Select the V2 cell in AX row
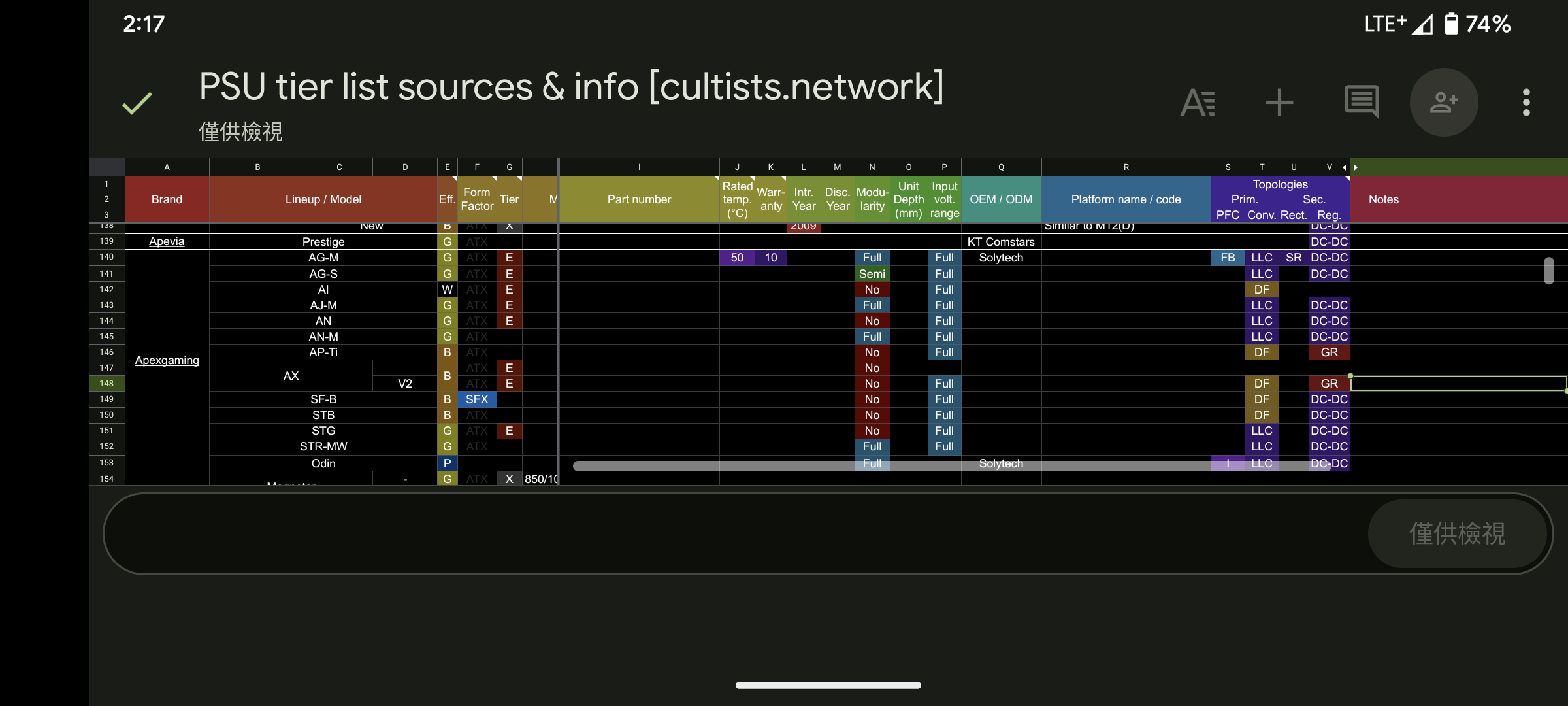The height and width of the screenshot is (706, 1568). click(x=404, y=383)
